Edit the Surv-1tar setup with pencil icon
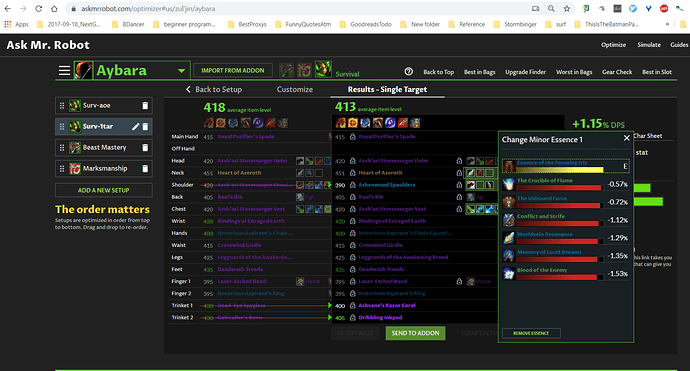 pyautogui.click(x=136, y=127)
